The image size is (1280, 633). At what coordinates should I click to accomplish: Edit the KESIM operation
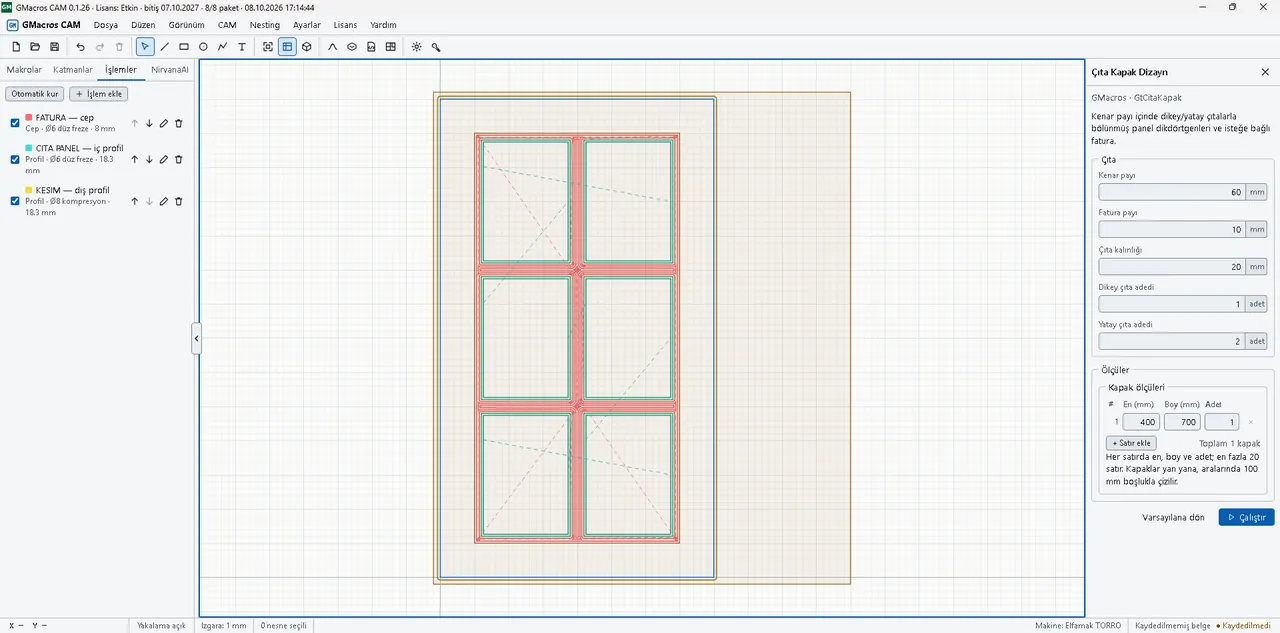164,201
